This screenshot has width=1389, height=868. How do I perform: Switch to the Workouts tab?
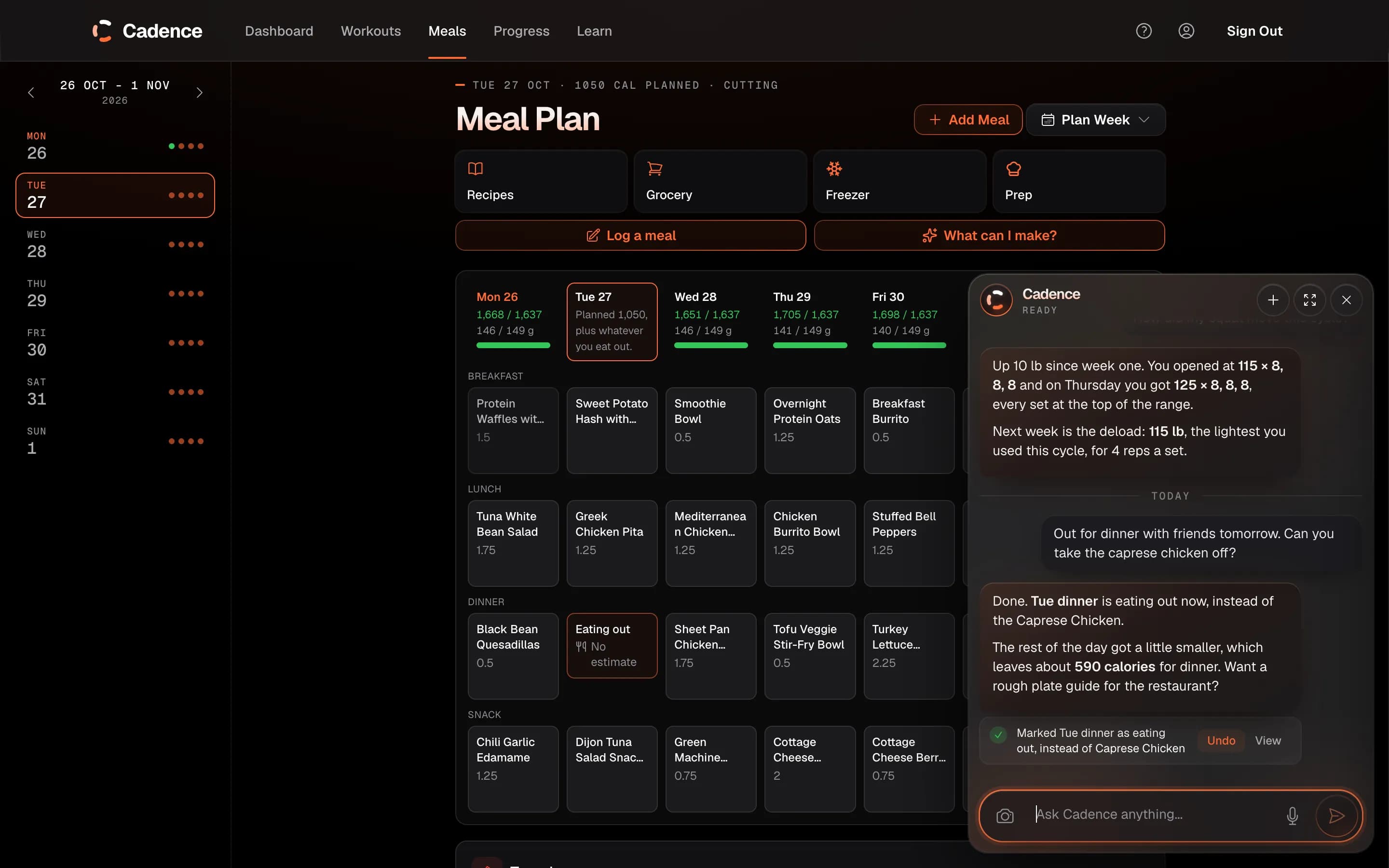[x=371, y=31]
